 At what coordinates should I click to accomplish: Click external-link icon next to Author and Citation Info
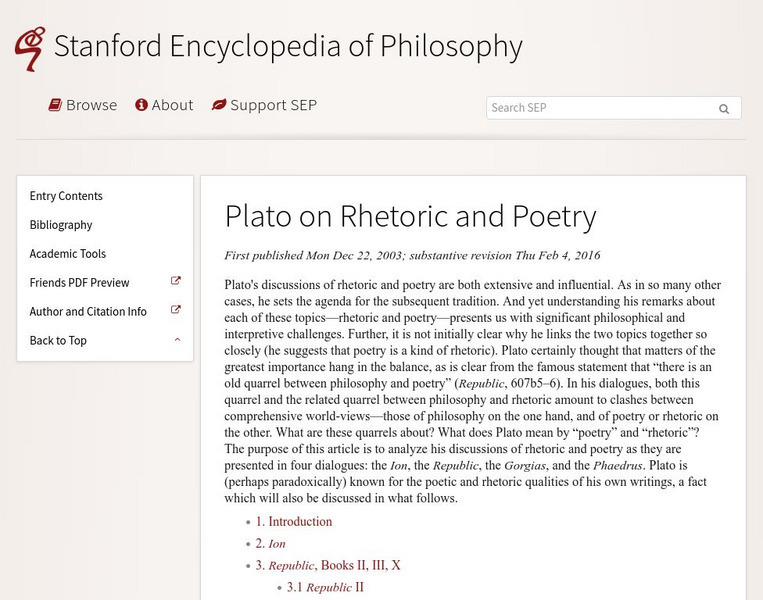coord(176,311)
